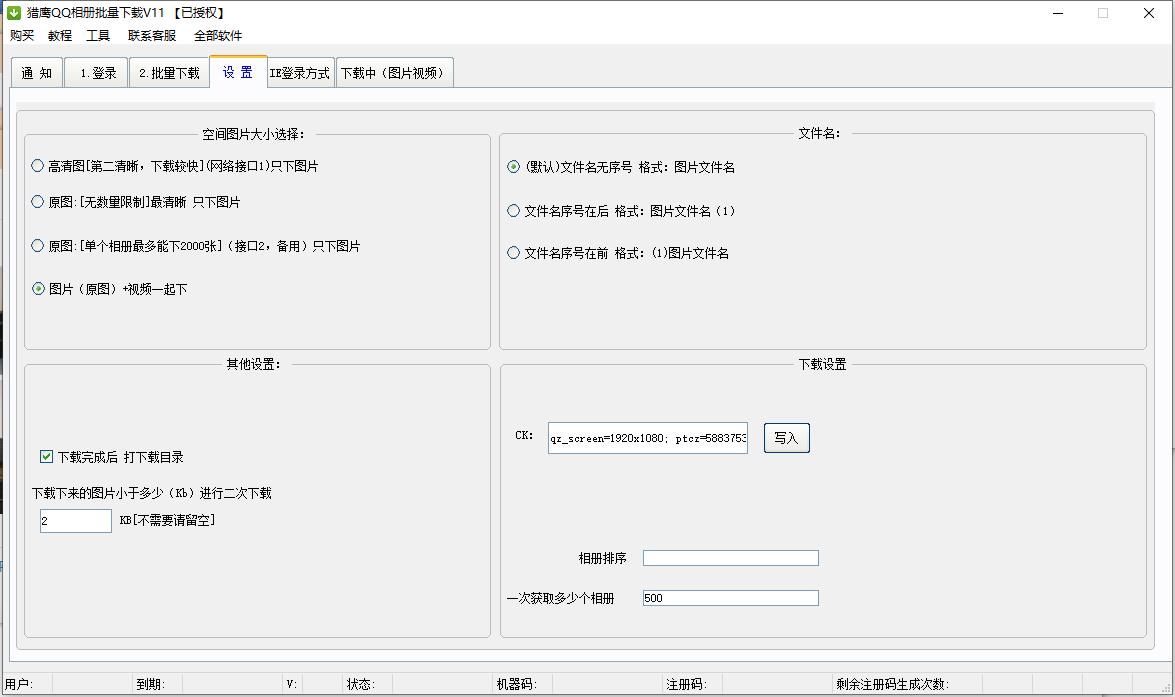The height and width of the screenshot is (697, 1175).
Task: Go to the 2.批量下载 tab
Action: (169, 73)
